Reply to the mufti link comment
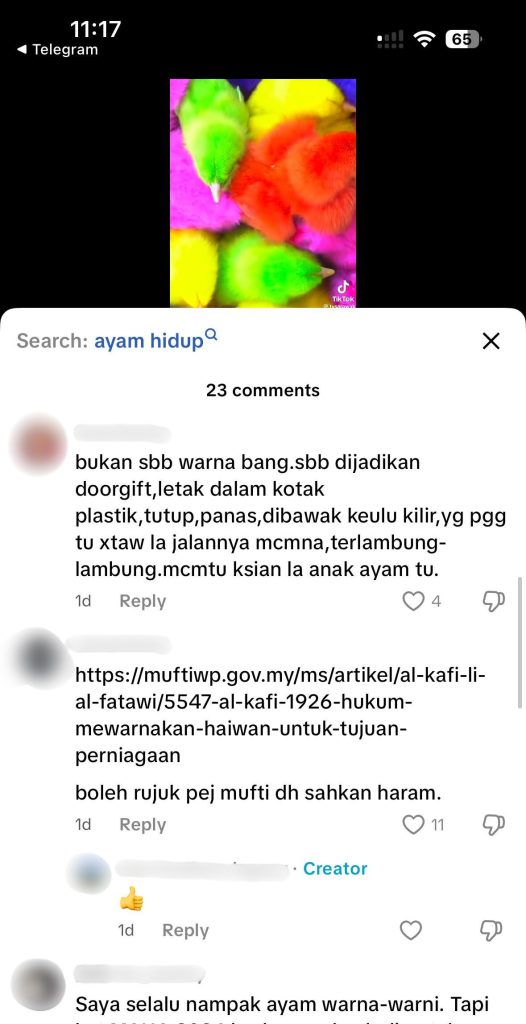526x1024 pixels. 142,825
